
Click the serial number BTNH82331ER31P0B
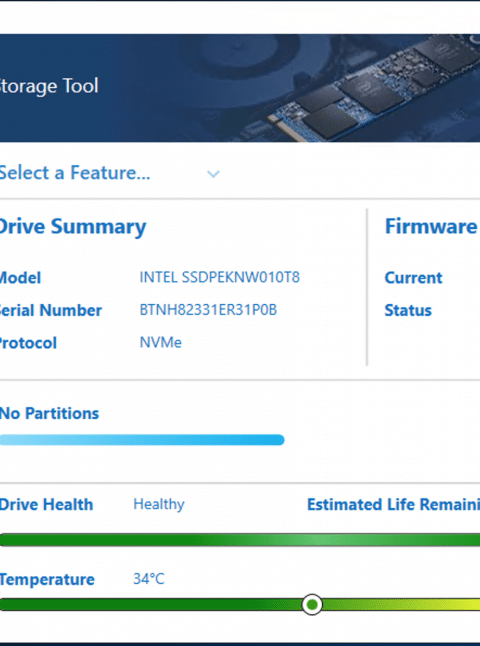[x=208, y=310]
